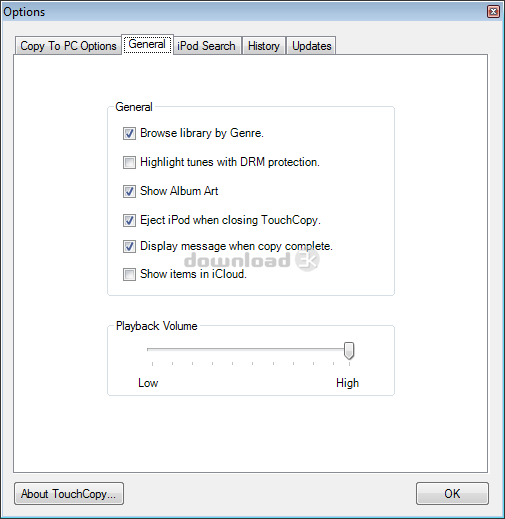The width and height of the screenshot is (505, 519).
Task: Click the downloadEK watermark logo
Action: coord(252,260)
